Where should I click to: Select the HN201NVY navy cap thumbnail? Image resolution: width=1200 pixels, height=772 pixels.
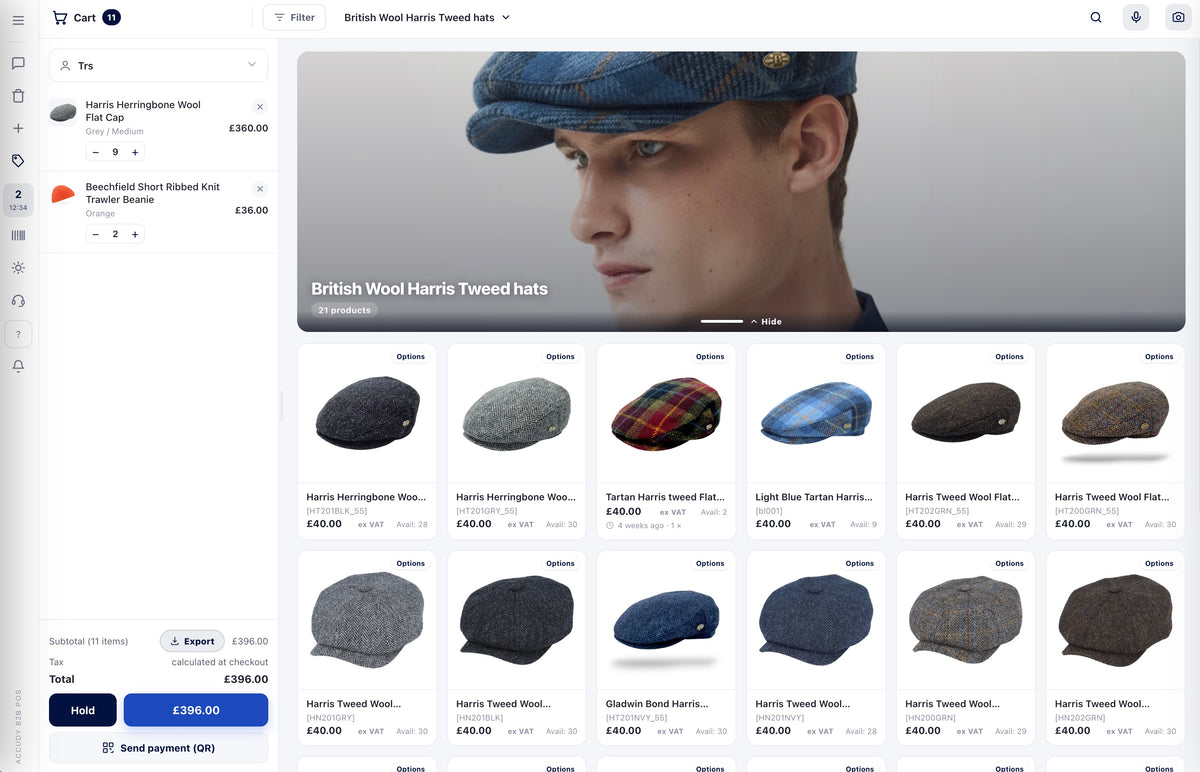[816, 620]
